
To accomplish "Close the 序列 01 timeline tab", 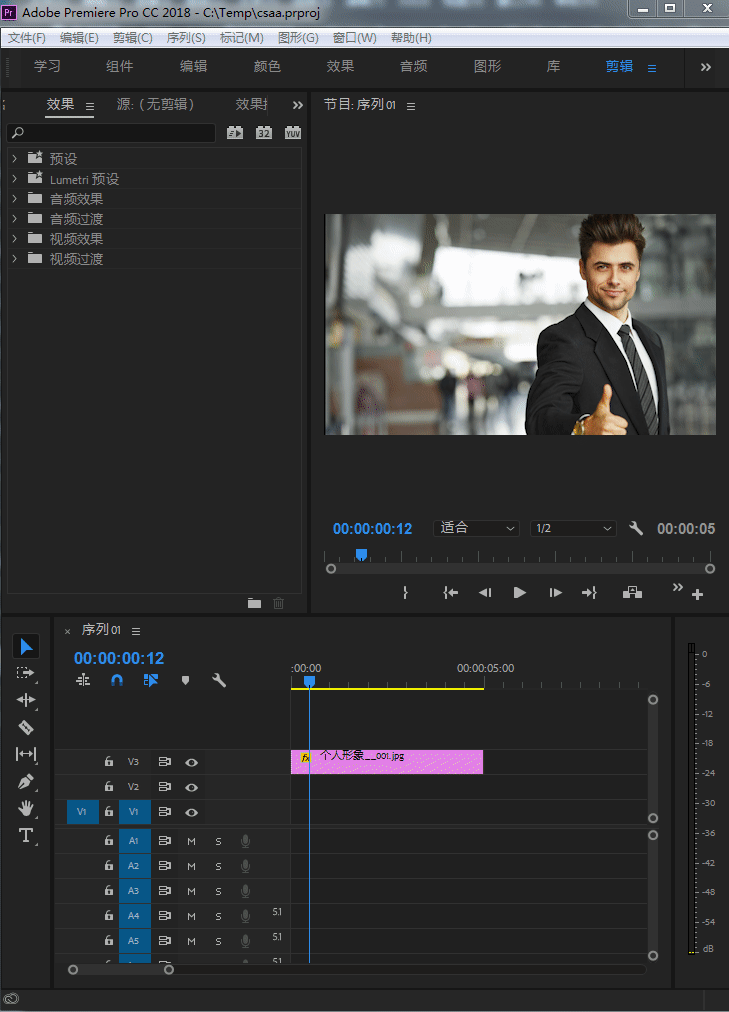I will (x=67, y=631).
